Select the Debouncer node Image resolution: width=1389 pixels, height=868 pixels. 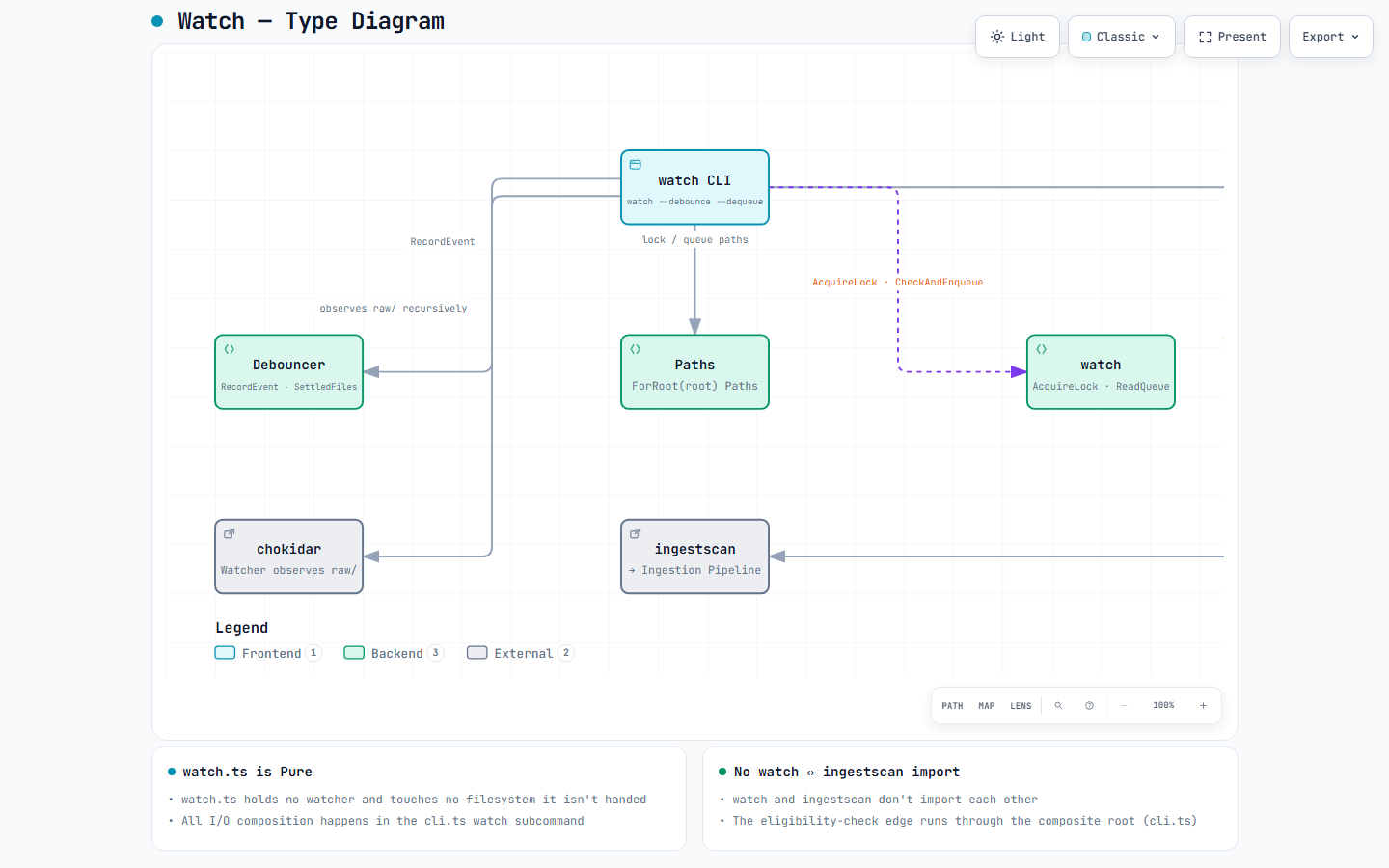point(288,371)
